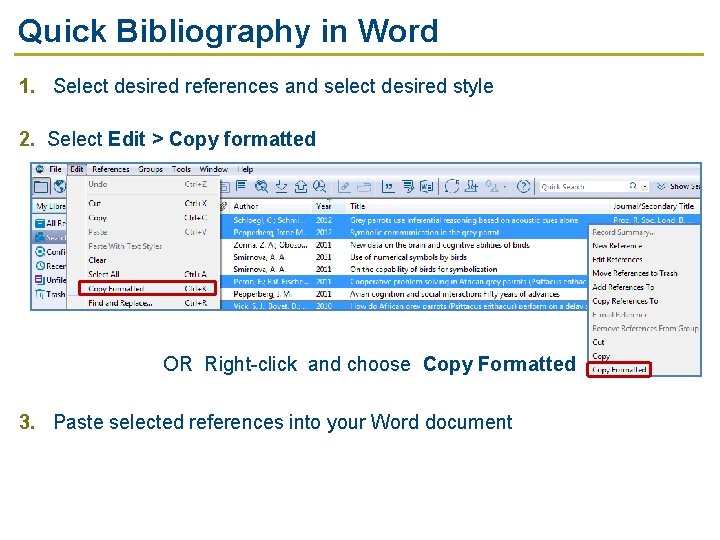Sort by Journal/Secondary Title column header
Screen dimensions: 720x540
655,206
